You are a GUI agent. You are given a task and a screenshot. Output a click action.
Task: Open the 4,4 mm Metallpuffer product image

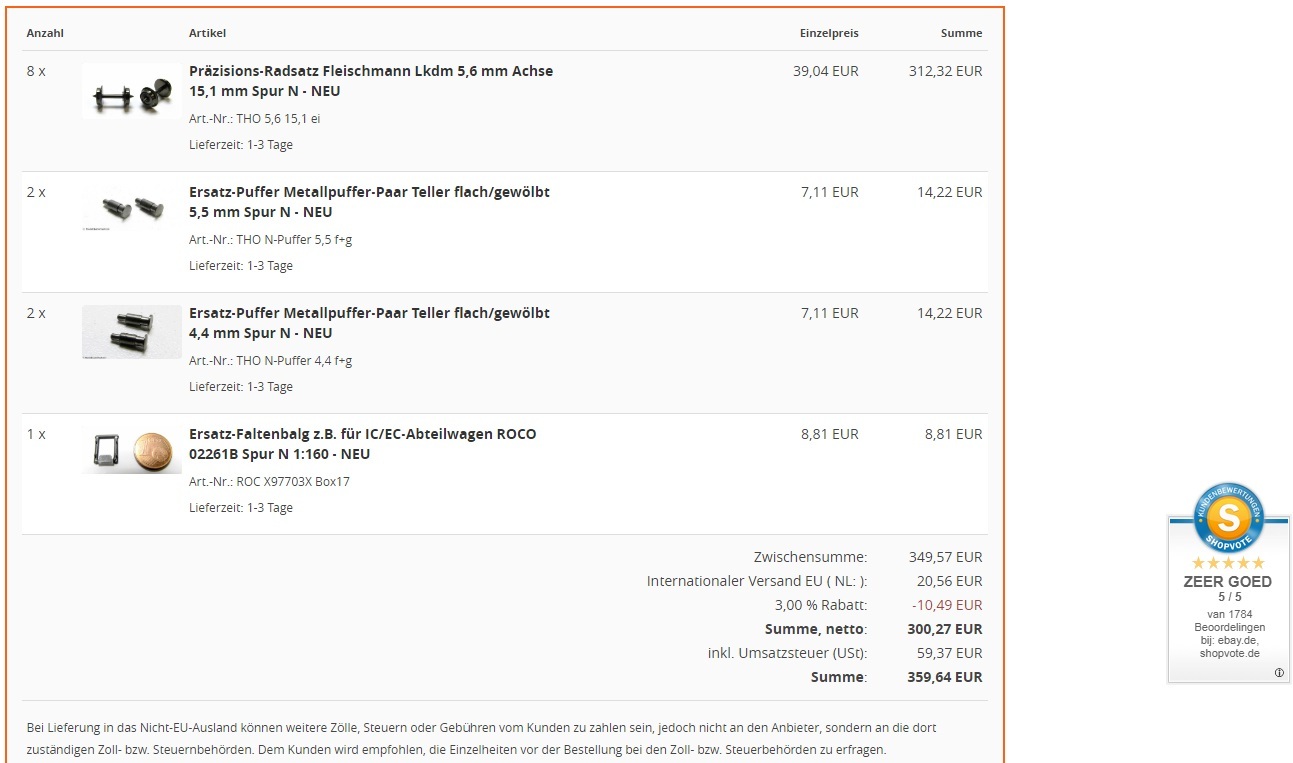pyautogui.click(x=132, y=332)
